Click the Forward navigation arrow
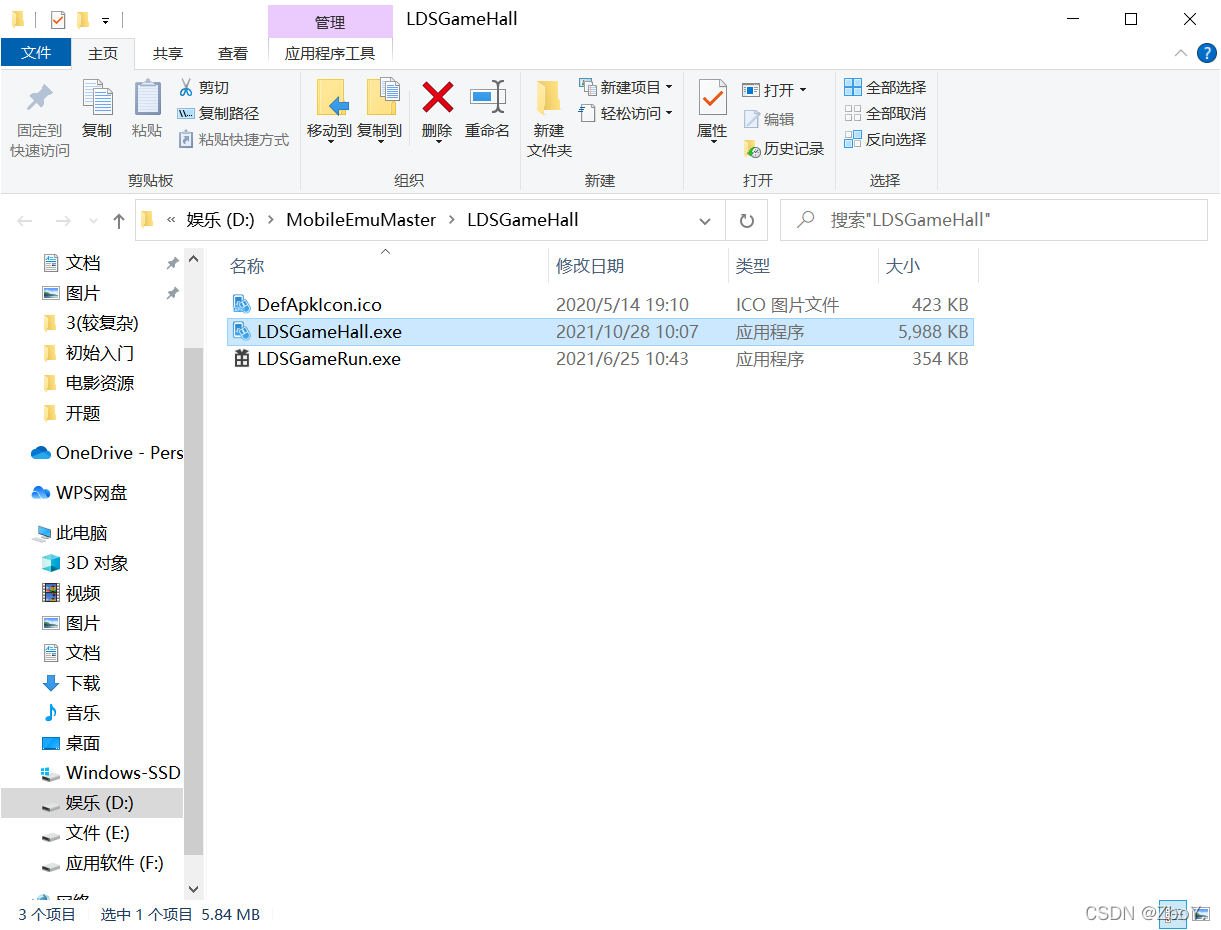The height and width of the screenshot is (930, 1221). coord(63,220)
